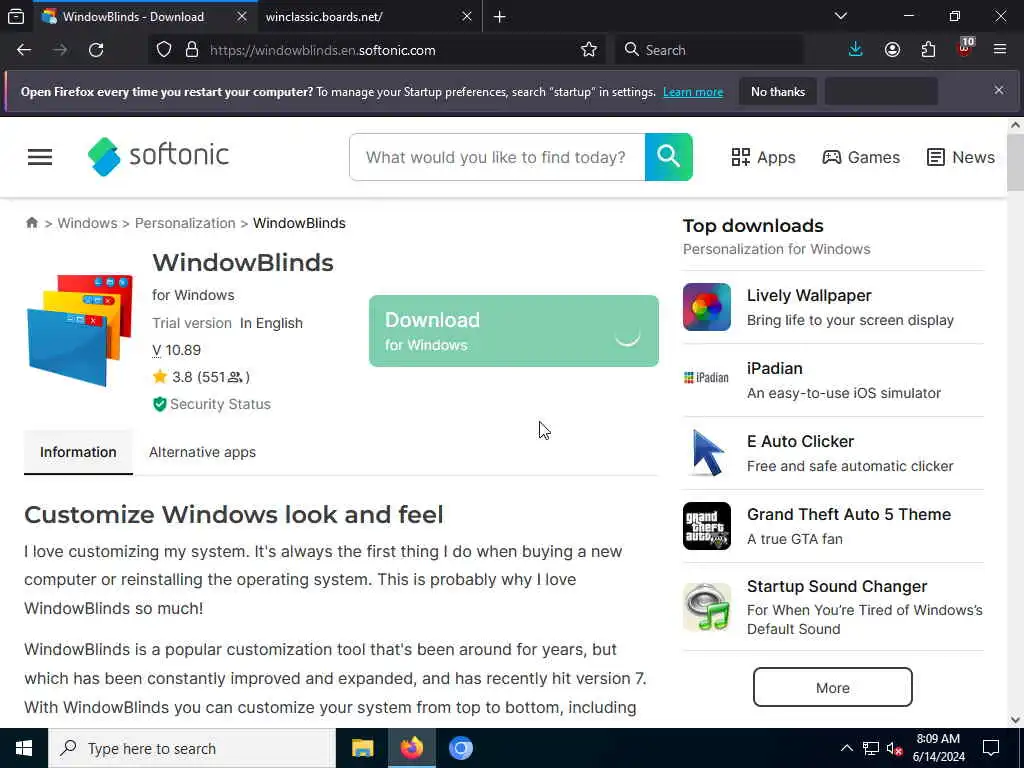Click No thanks in the Firefox notification

(x=778, y=91)
